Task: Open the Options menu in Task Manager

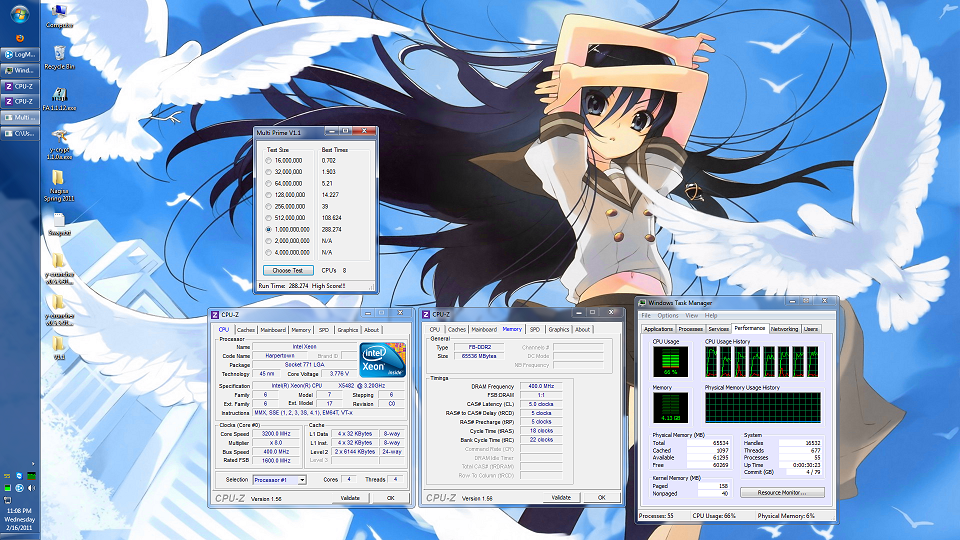Action: [x=667, y=315]
